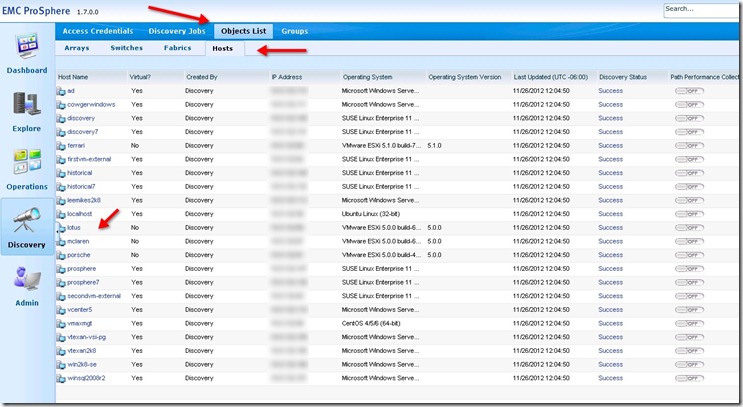The height and width of the screenshot is (407, 743).
Task: Click host icon next to cowgerwindows
Action: (61, 105)
